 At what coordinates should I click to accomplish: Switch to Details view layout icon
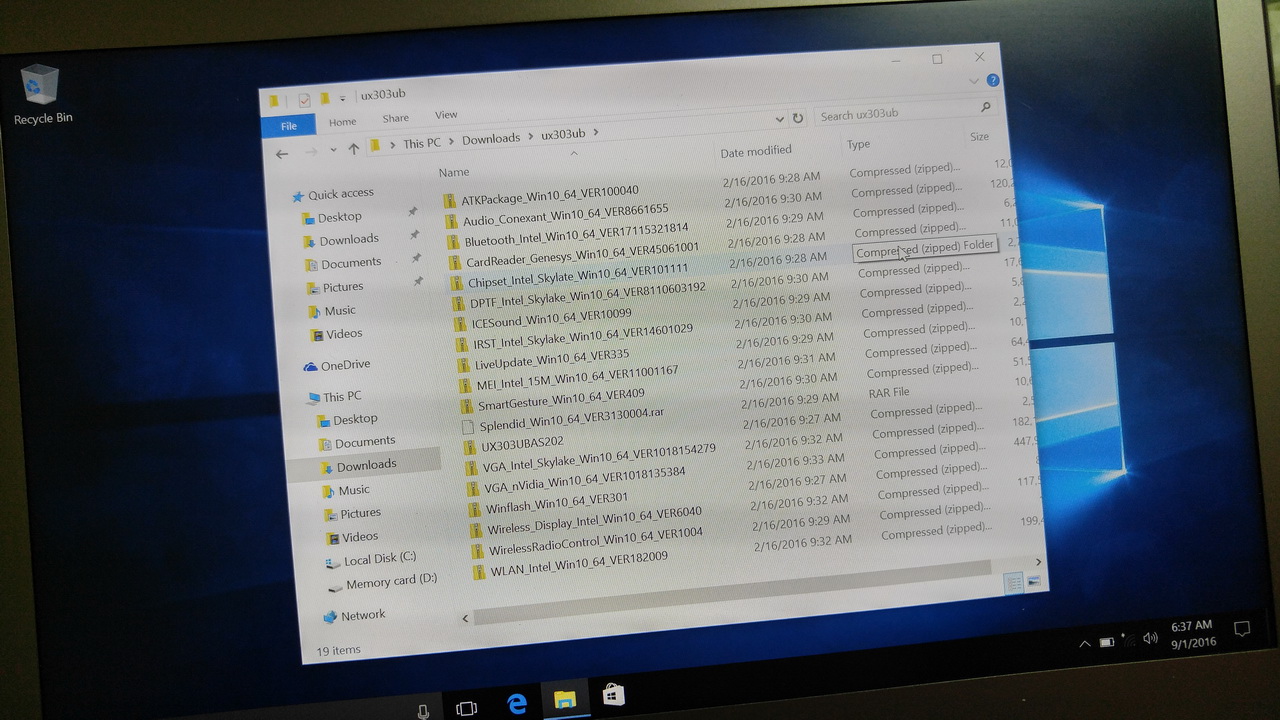pyautogui.click(x=1013, y=584)
